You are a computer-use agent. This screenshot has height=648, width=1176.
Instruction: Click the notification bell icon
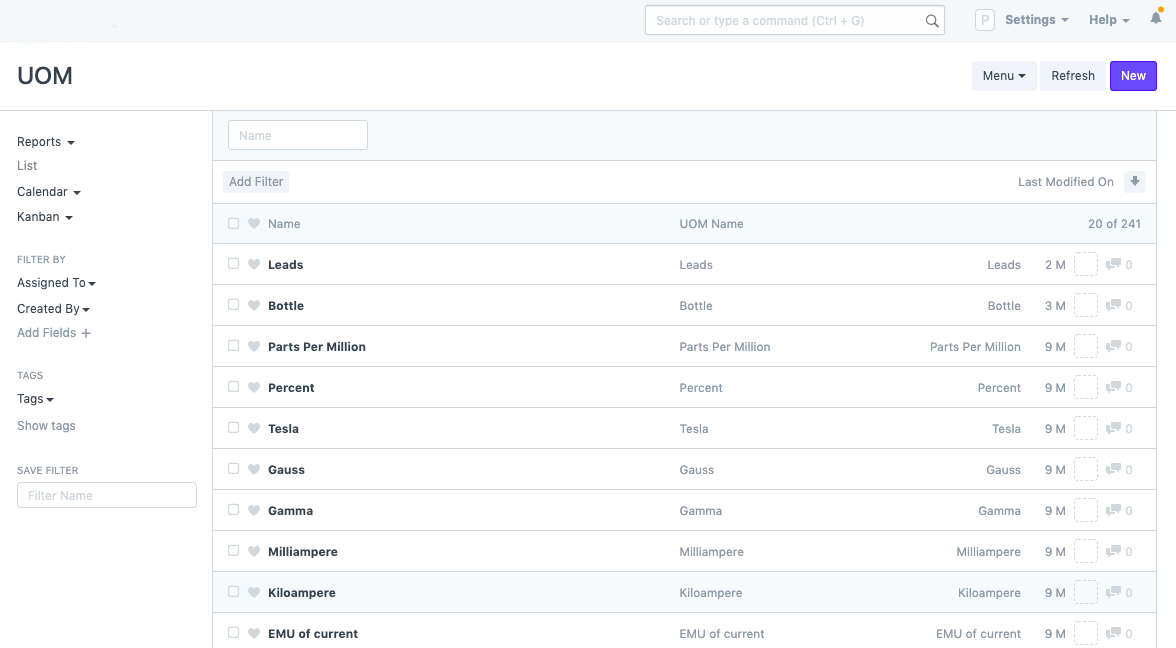coord(1156,20)
